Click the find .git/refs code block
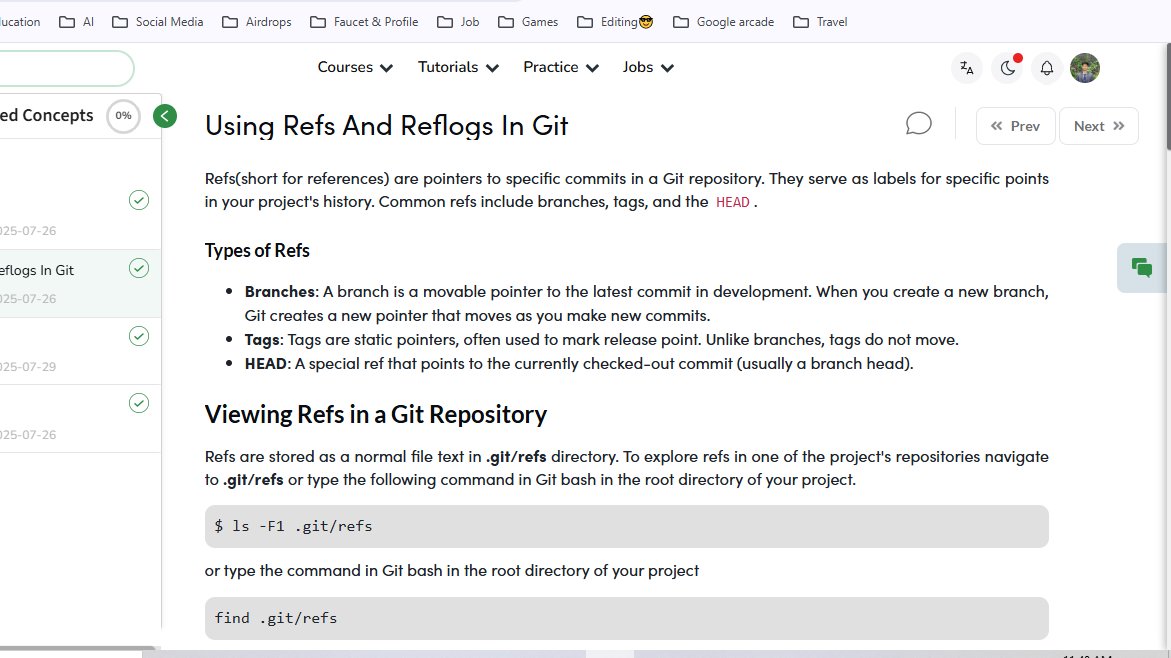1171x658 pixels. (627, 618)
